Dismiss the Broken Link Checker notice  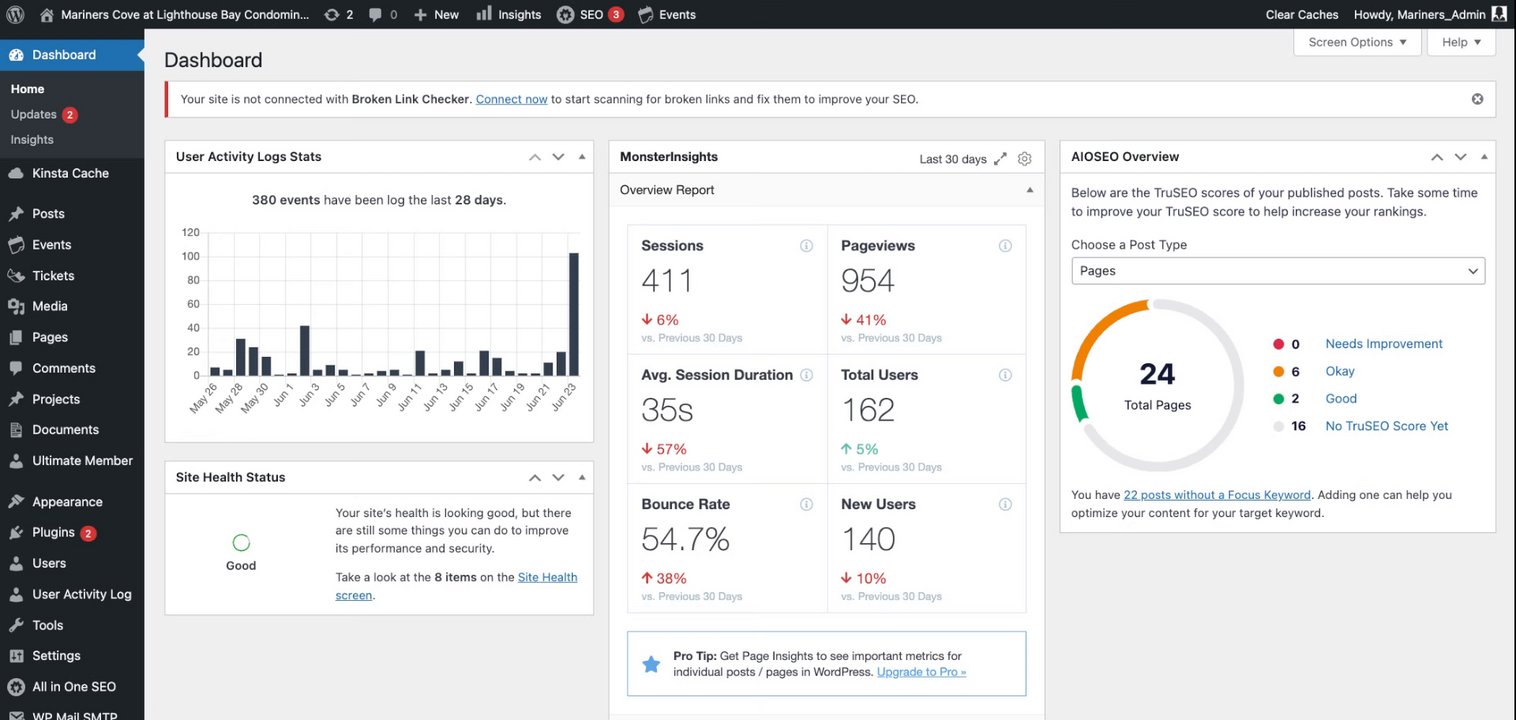pos(1477,99)
